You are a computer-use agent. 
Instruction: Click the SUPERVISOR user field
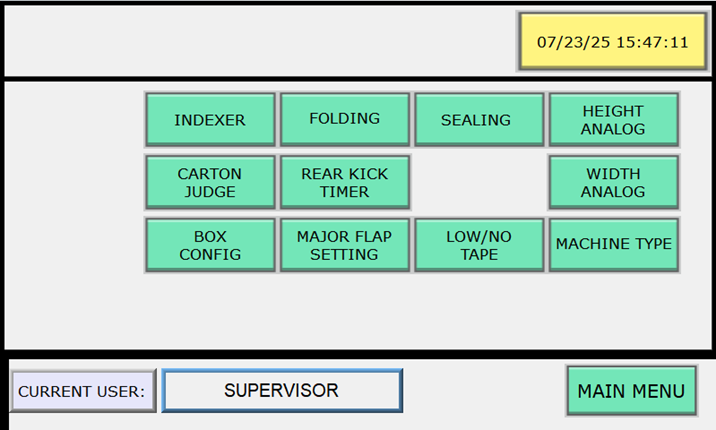pyautogui.click(x=282, y=390)
